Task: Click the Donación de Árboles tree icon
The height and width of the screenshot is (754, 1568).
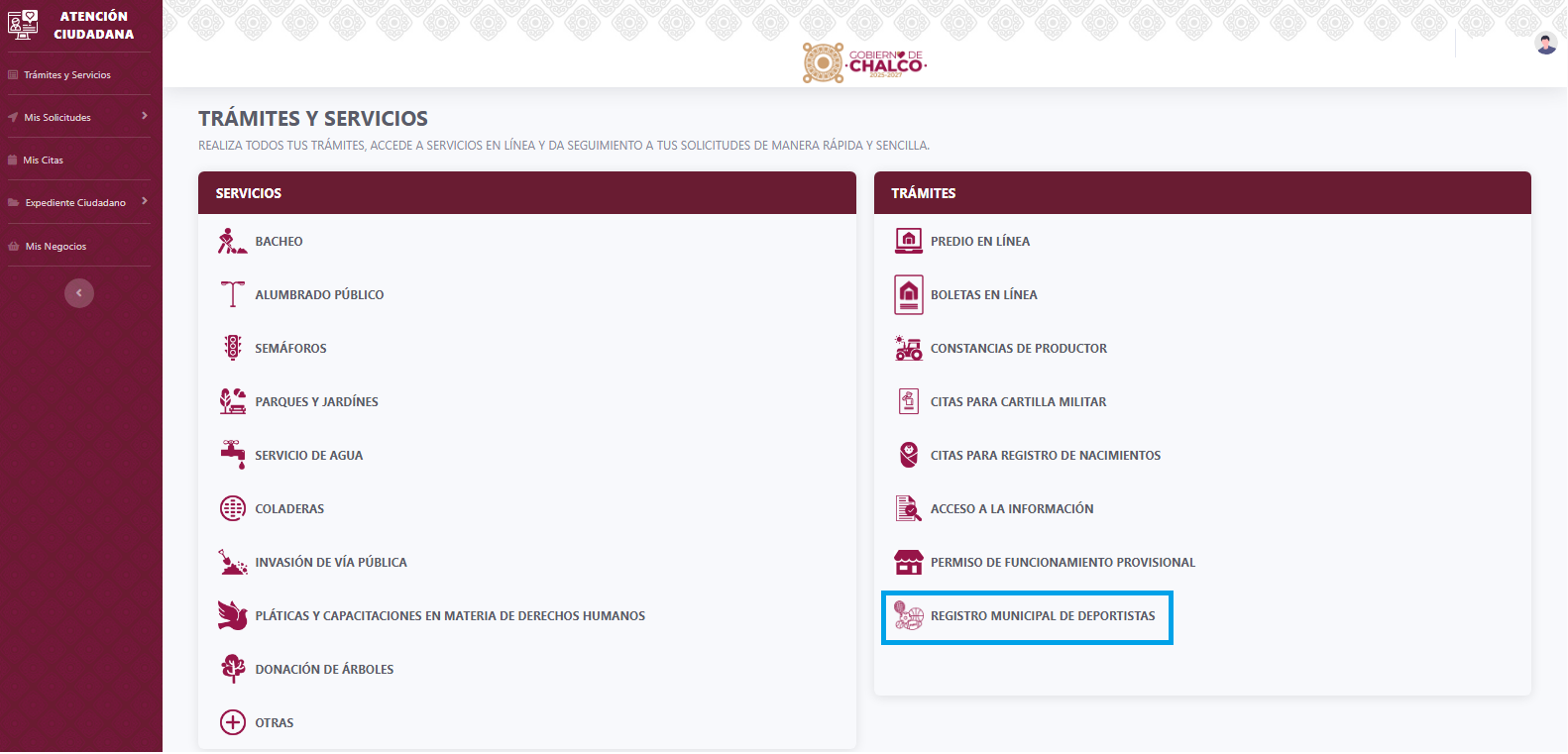Action: coord(233,669)
